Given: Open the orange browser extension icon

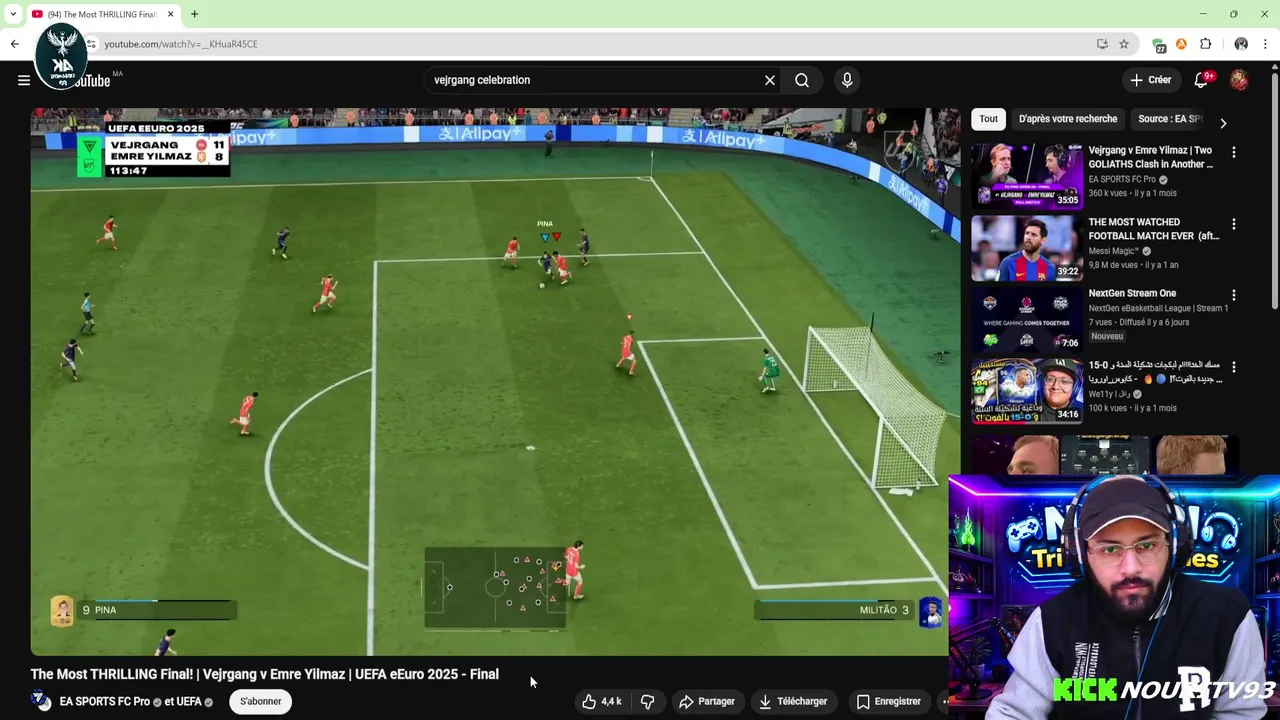Looking at the screenshot, I should (x=1181, y=44).
